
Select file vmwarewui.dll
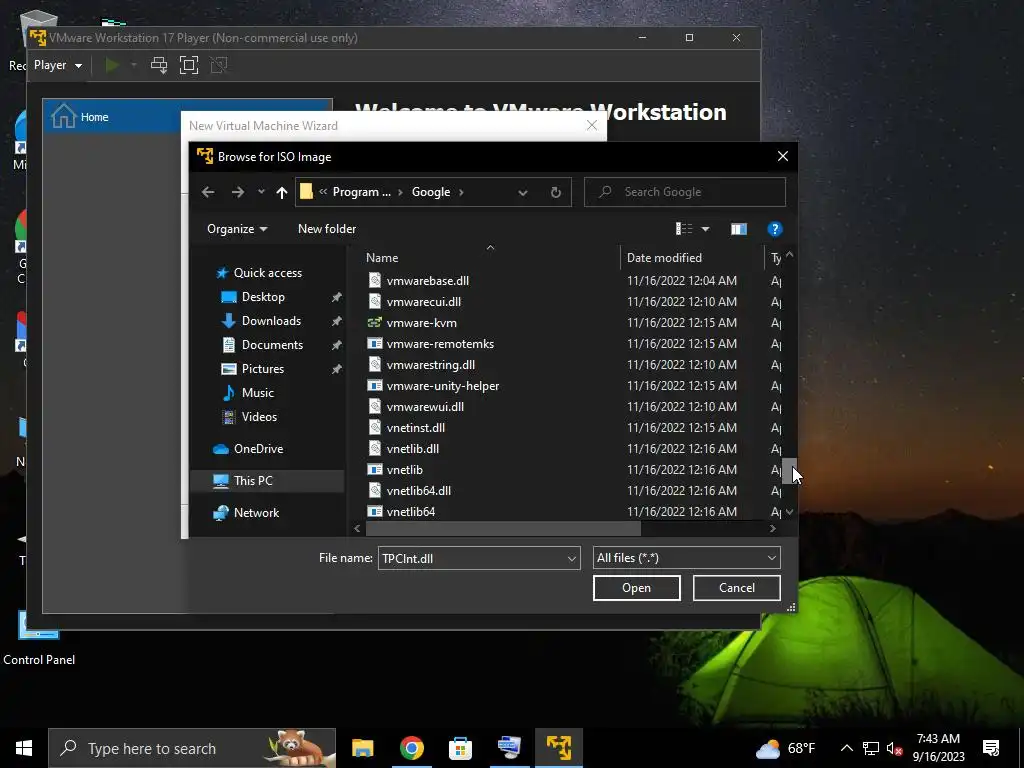425,407
